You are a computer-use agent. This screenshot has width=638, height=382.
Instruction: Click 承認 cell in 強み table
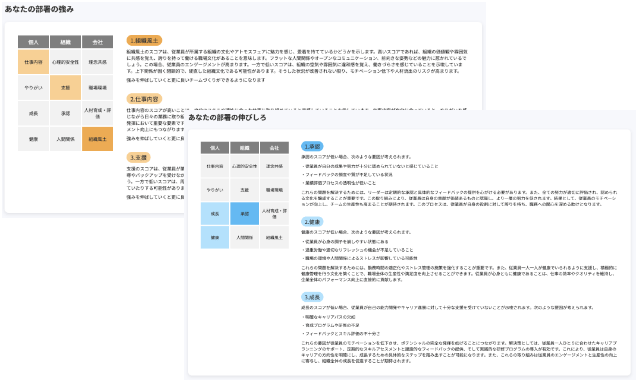(x=66, y=113)
